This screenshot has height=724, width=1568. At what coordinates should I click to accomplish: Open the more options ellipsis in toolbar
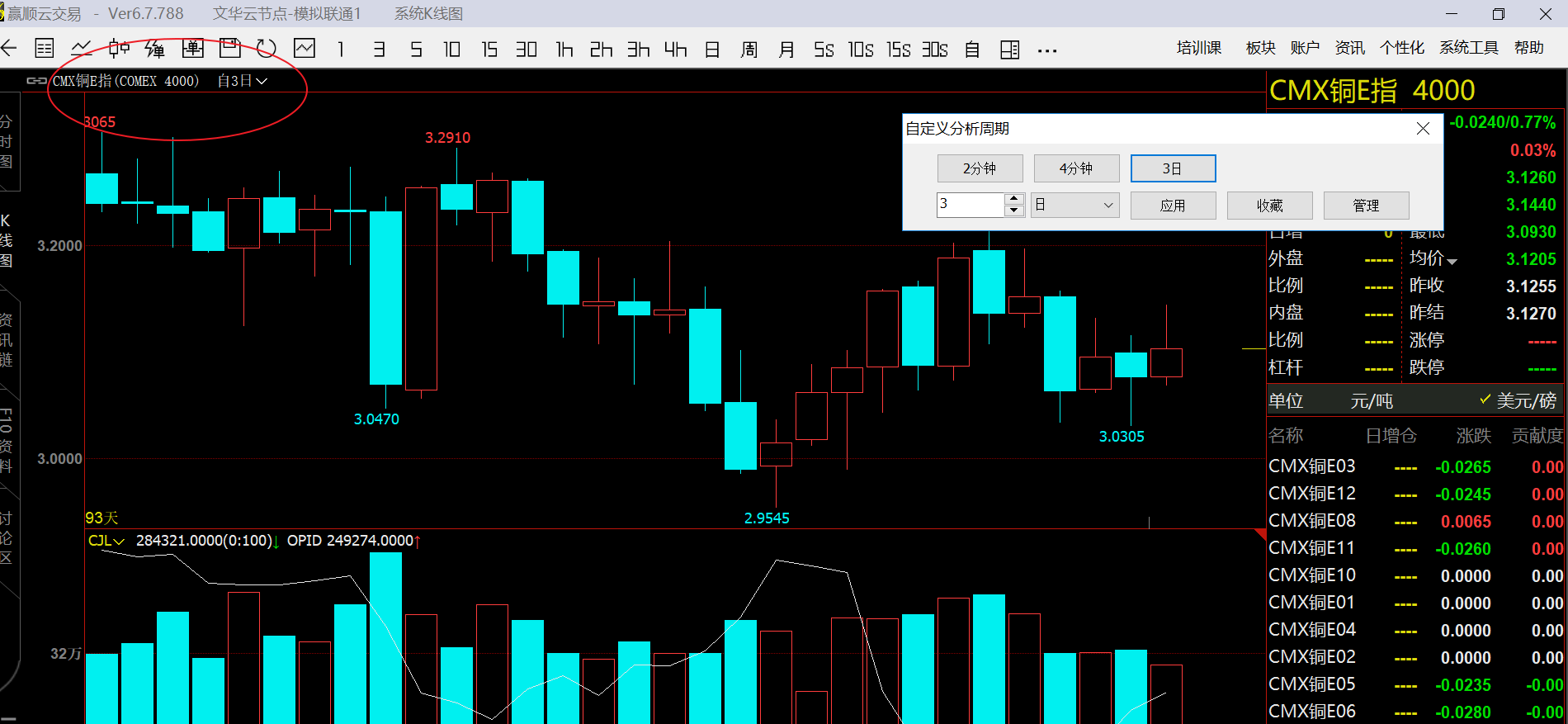(1047, 50)
